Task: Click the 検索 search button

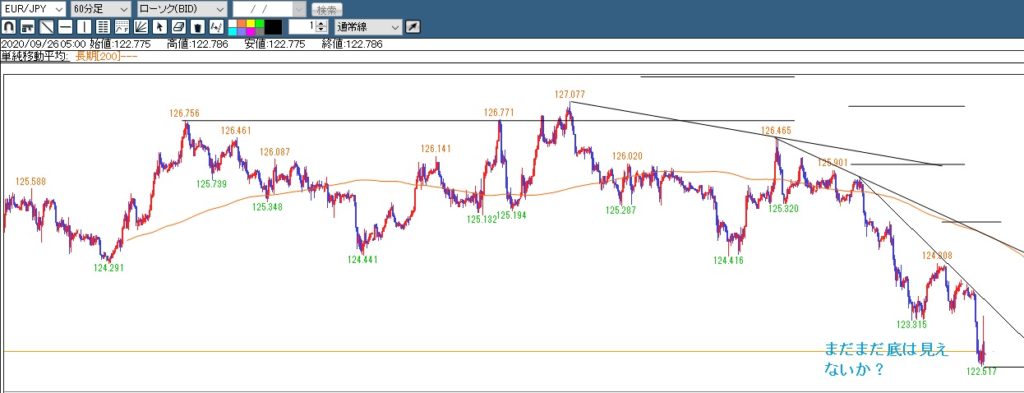Action: (327, 10)
